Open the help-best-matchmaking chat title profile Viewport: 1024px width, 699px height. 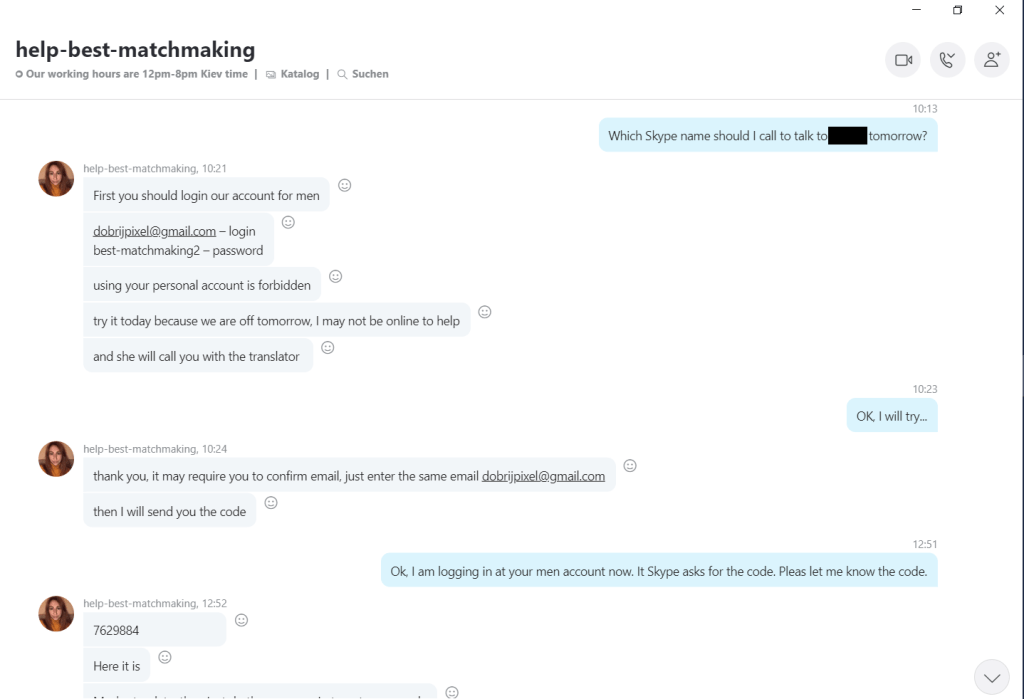point(135,49)
